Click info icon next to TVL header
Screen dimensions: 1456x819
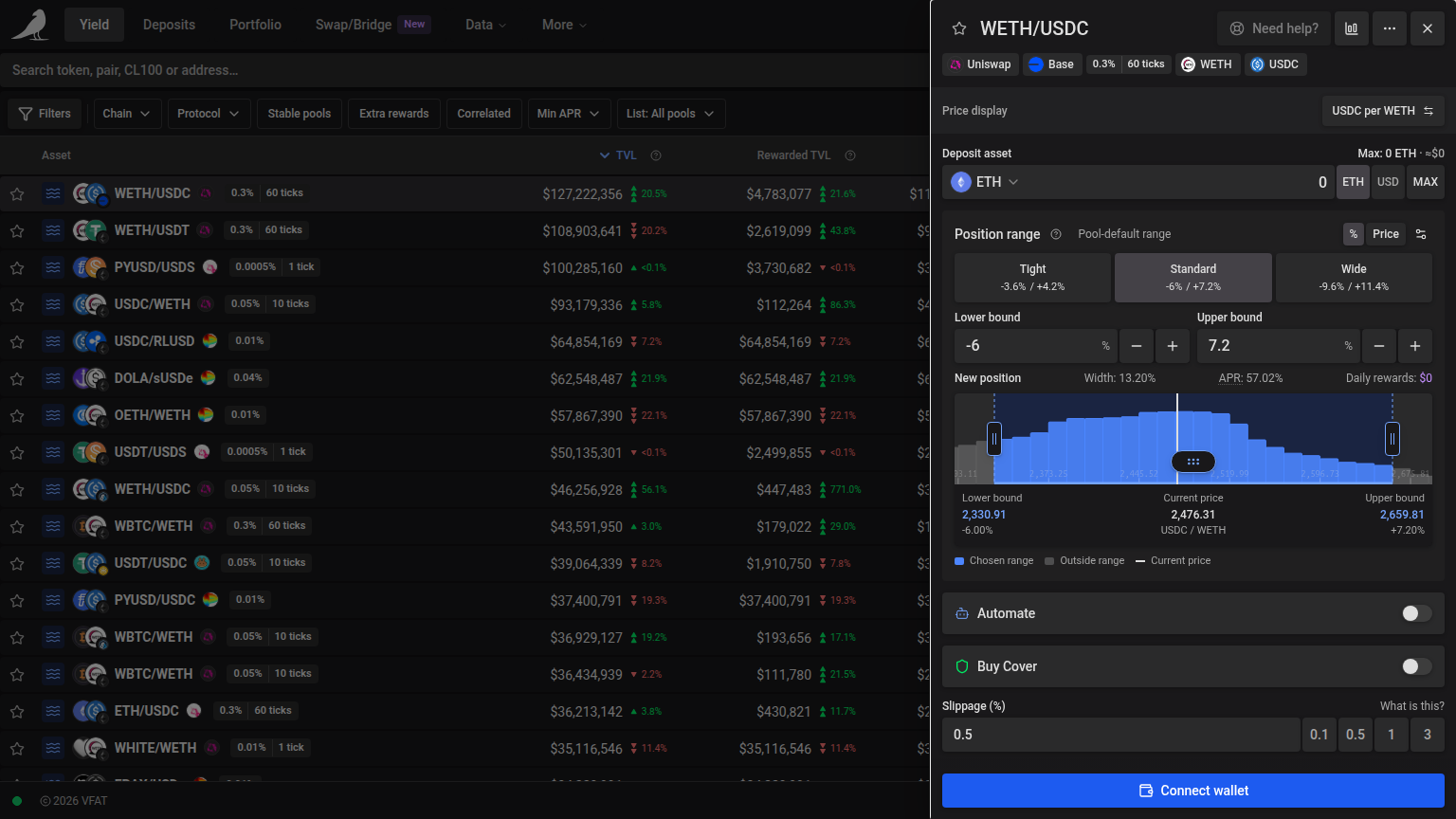click(656, 155)
